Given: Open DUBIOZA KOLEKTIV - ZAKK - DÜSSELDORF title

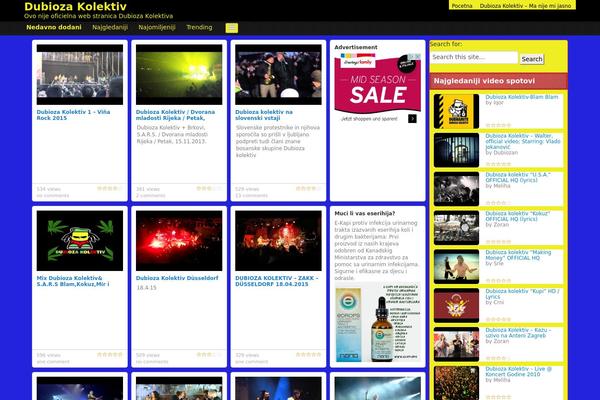Looking at the screenshot, I should point(277,281).
